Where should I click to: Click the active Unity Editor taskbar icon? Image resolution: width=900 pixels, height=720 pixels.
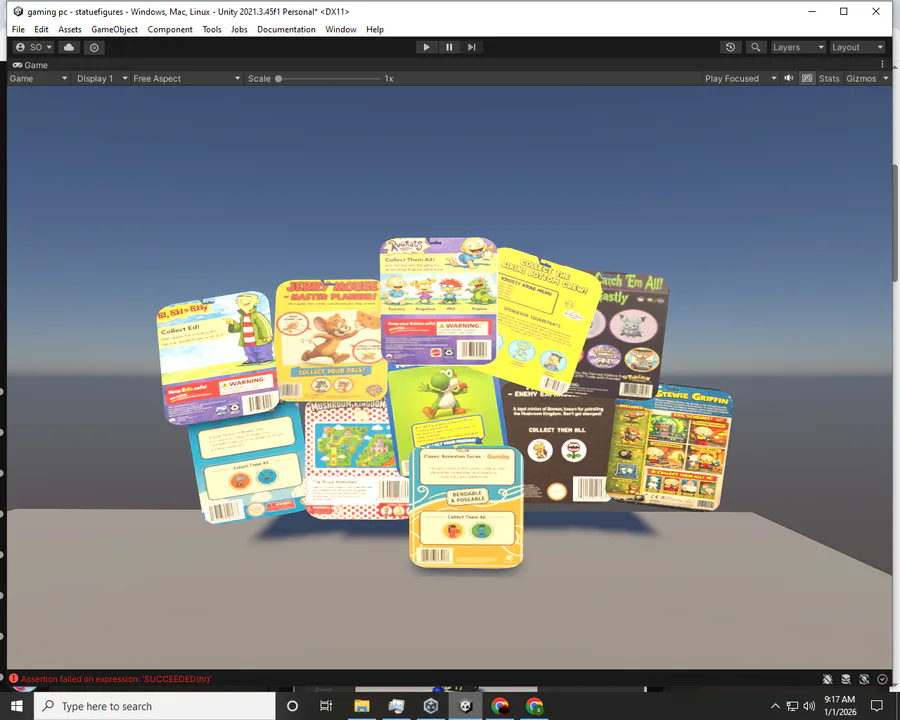465,706
